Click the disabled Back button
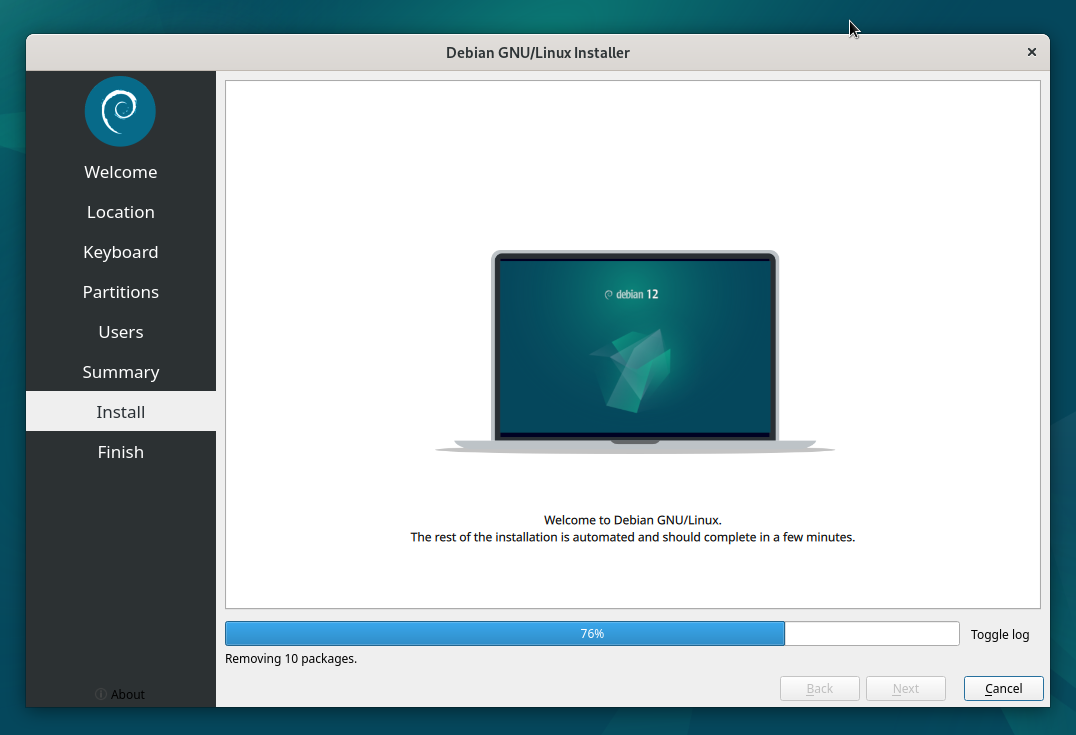This screenshot has width=1076, height=735. tap(819, 688)
